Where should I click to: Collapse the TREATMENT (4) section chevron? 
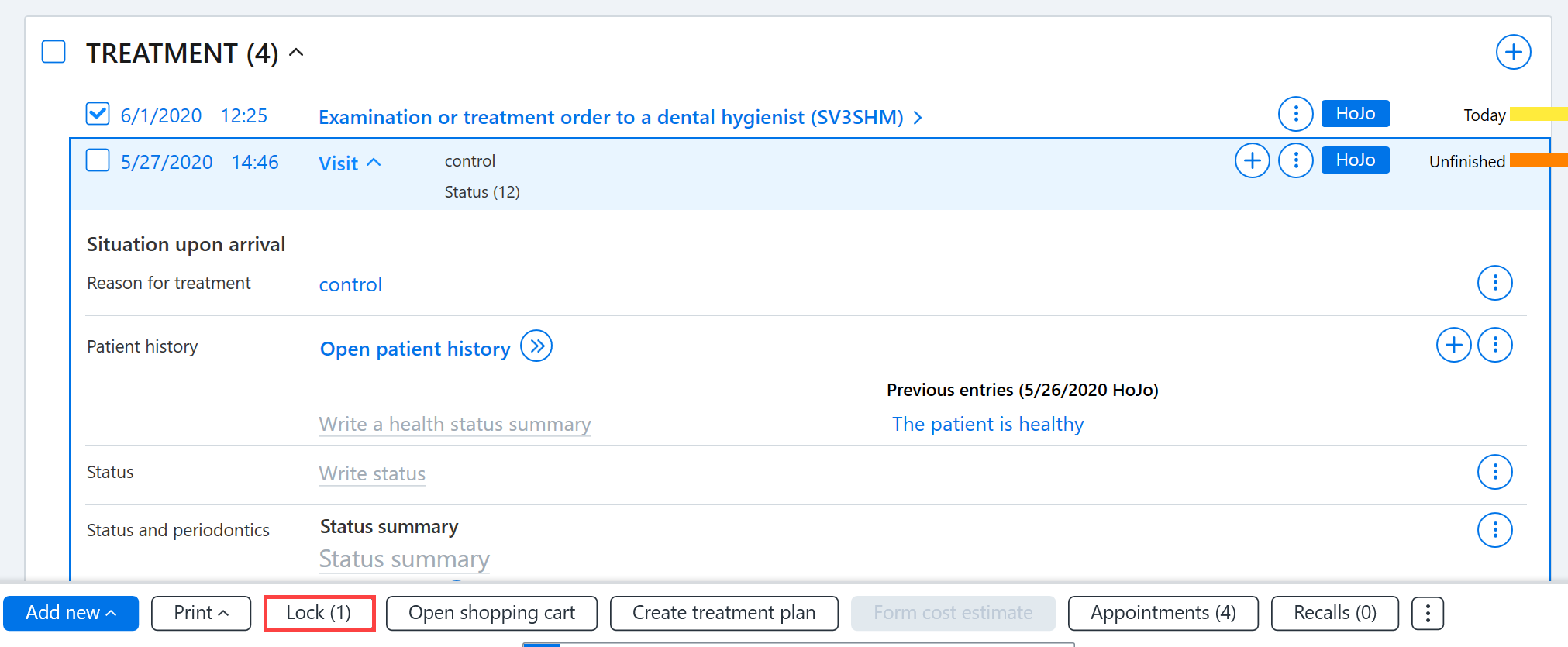(296, 53)
